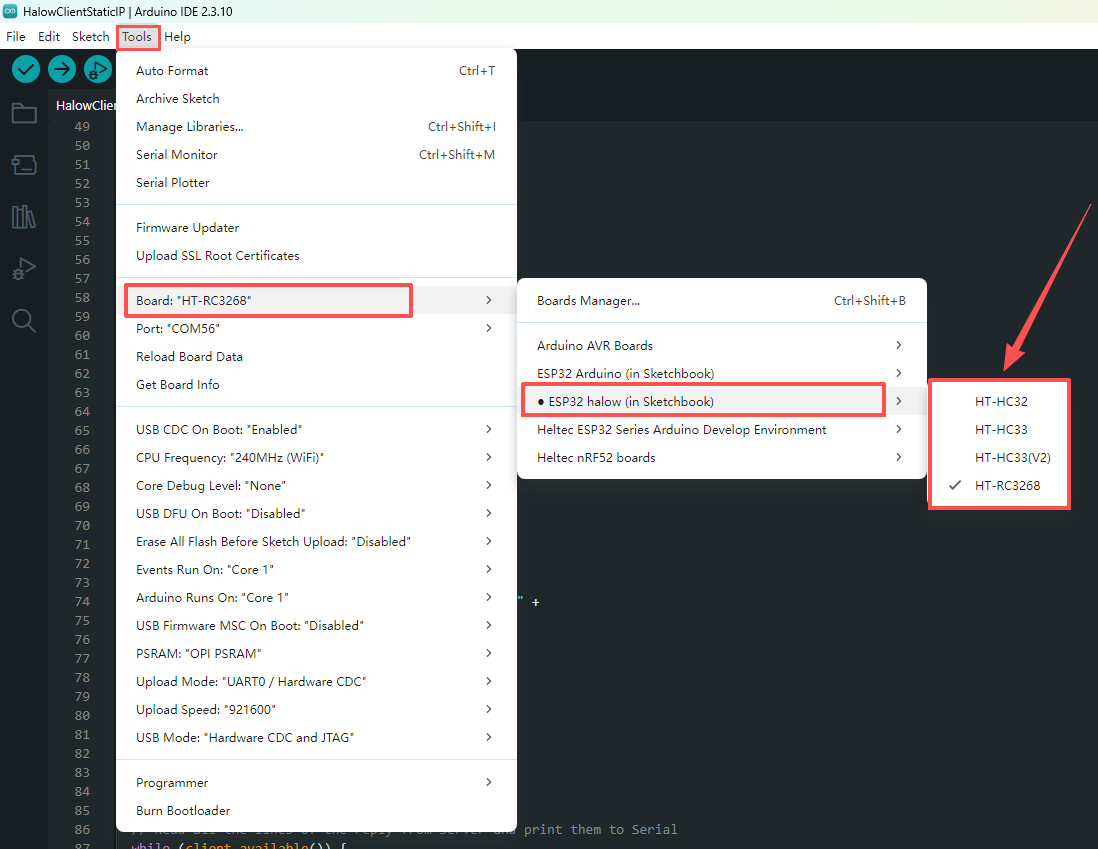
Task: Open Heltec nRF52 boards submenu
Action: coord(722,457)
